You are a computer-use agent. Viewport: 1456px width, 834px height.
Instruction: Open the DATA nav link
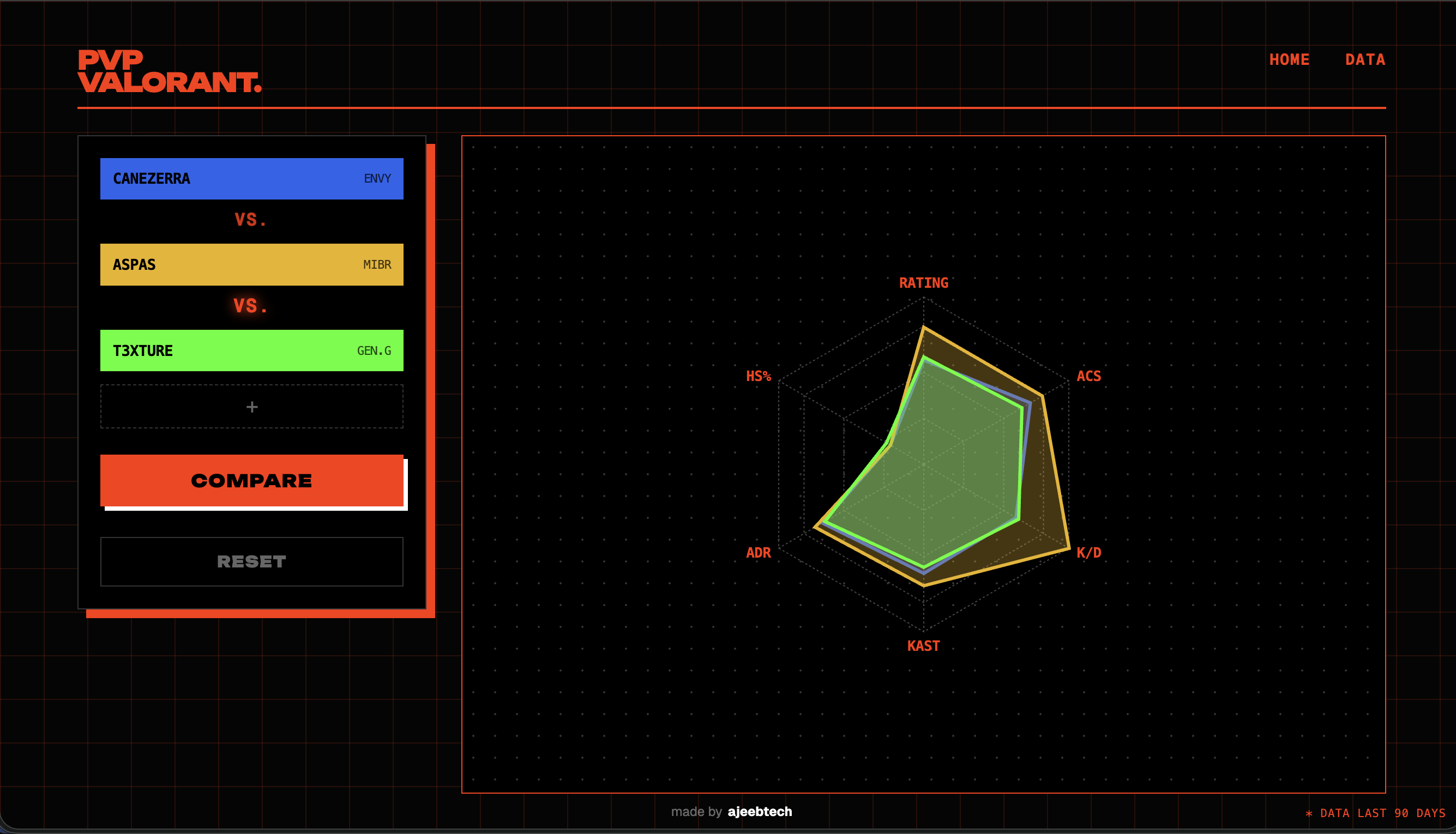1365,59
